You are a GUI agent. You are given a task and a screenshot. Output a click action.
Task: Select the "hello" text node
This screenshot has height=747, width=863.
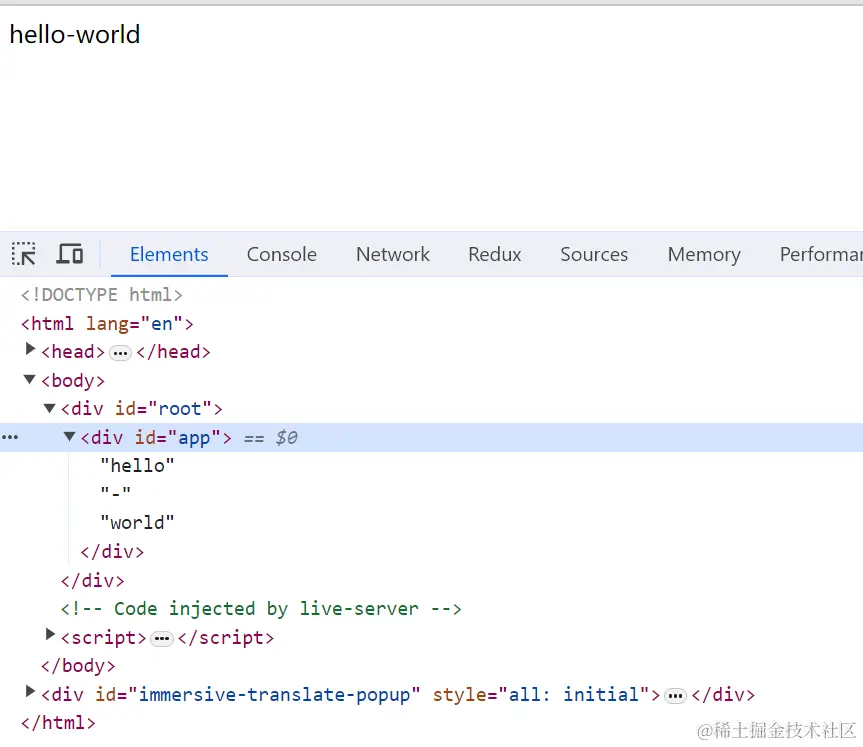(137, 466)
